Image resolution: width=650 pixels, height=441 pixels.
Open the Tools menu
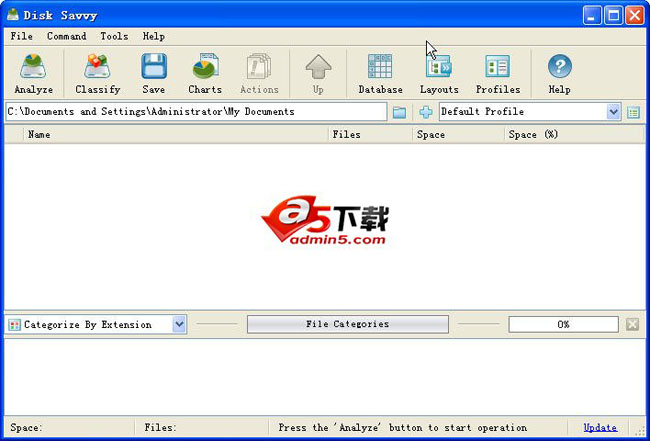(114, 36)
